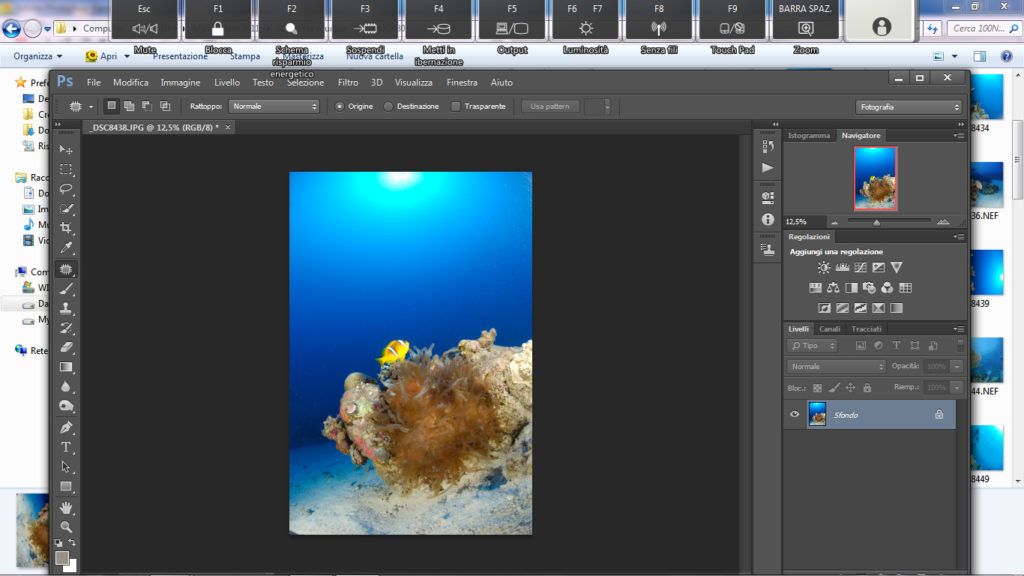Click the Windows Organizza button
Viewport: 1024px width, 576px height.
(38, 56)
